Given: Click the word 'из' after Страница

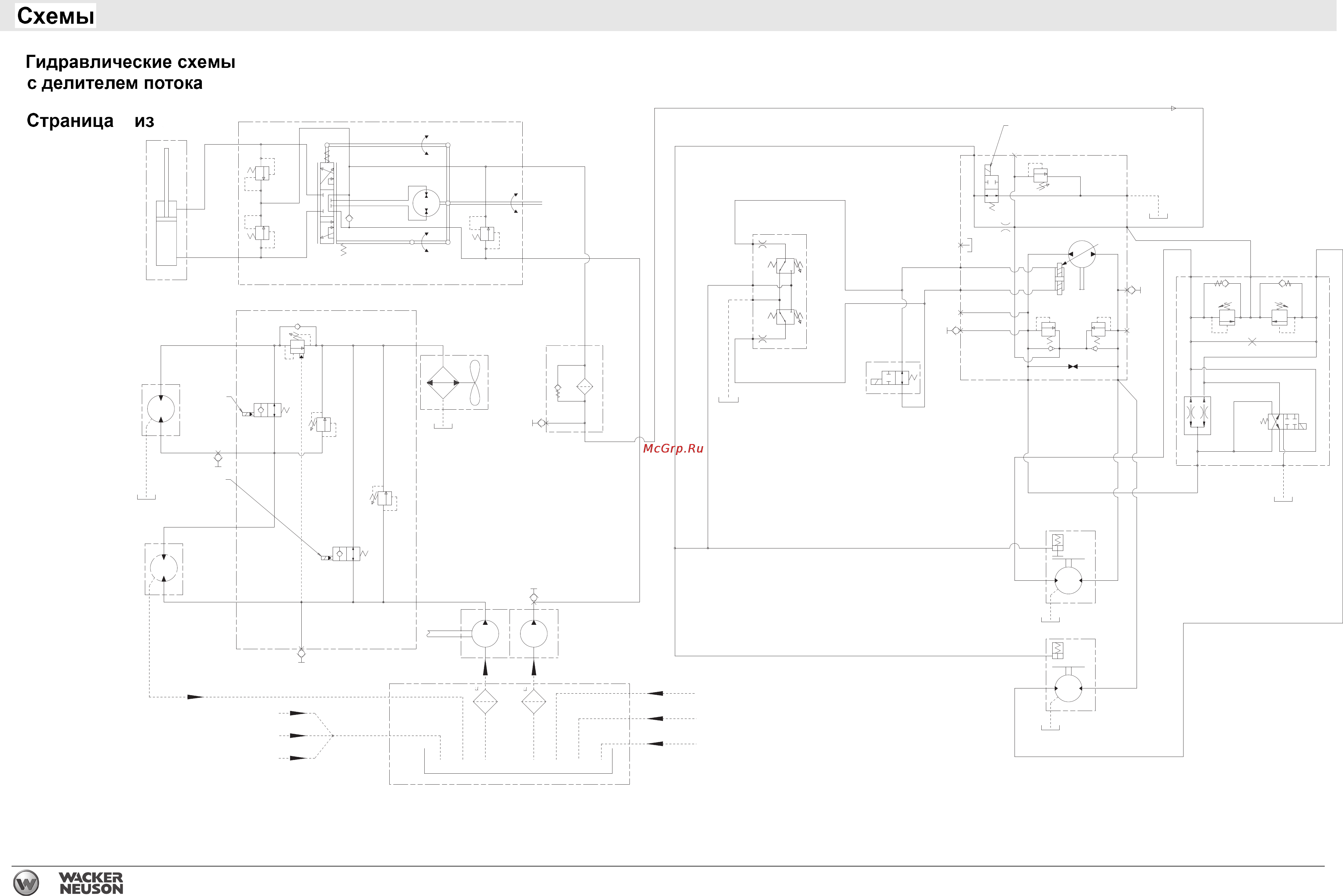Looking at the screenshot, I should tap(145, 122).
